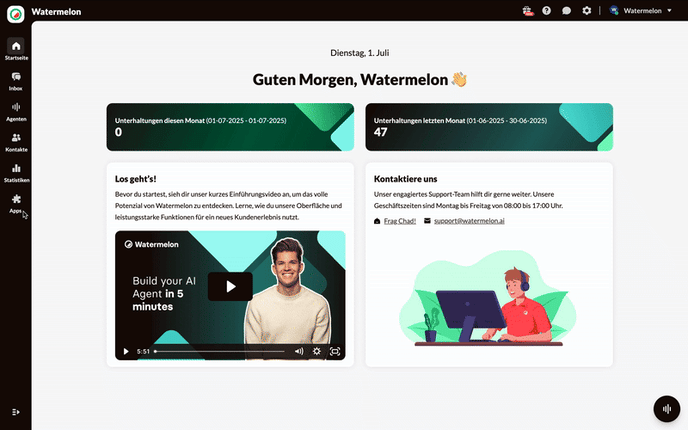Open Kontakte in sidebar

click(x=16, y=143)
